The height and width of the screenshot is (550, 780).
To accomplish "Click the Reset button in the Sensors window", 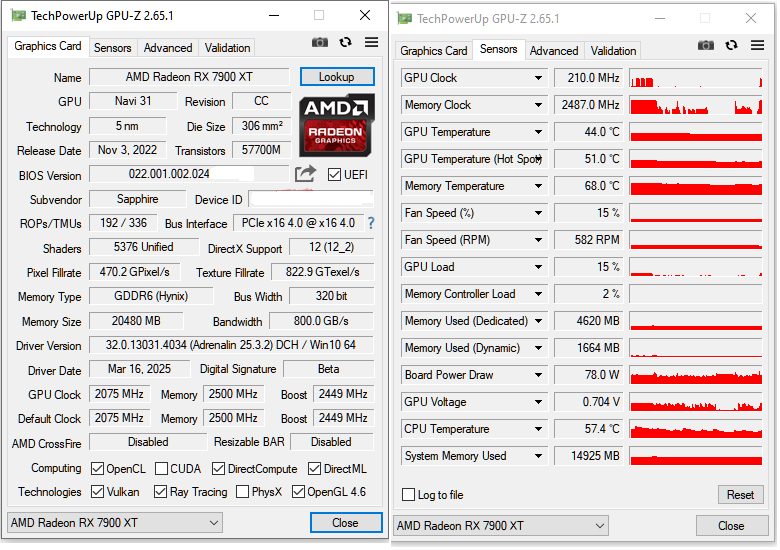I will (x=740, y=495).
